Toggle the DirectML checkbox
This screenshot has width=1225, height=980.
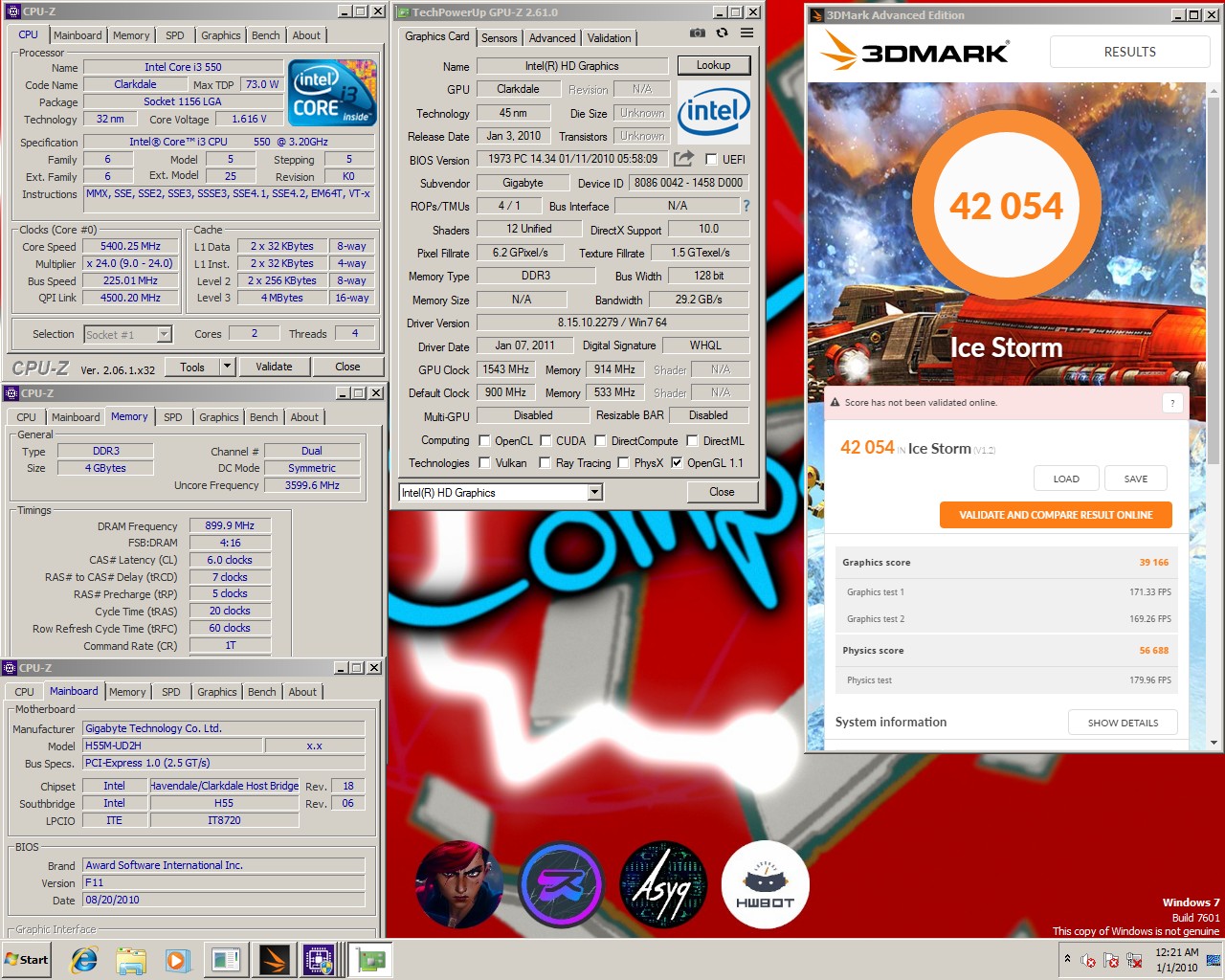click(x=693, y=441)
